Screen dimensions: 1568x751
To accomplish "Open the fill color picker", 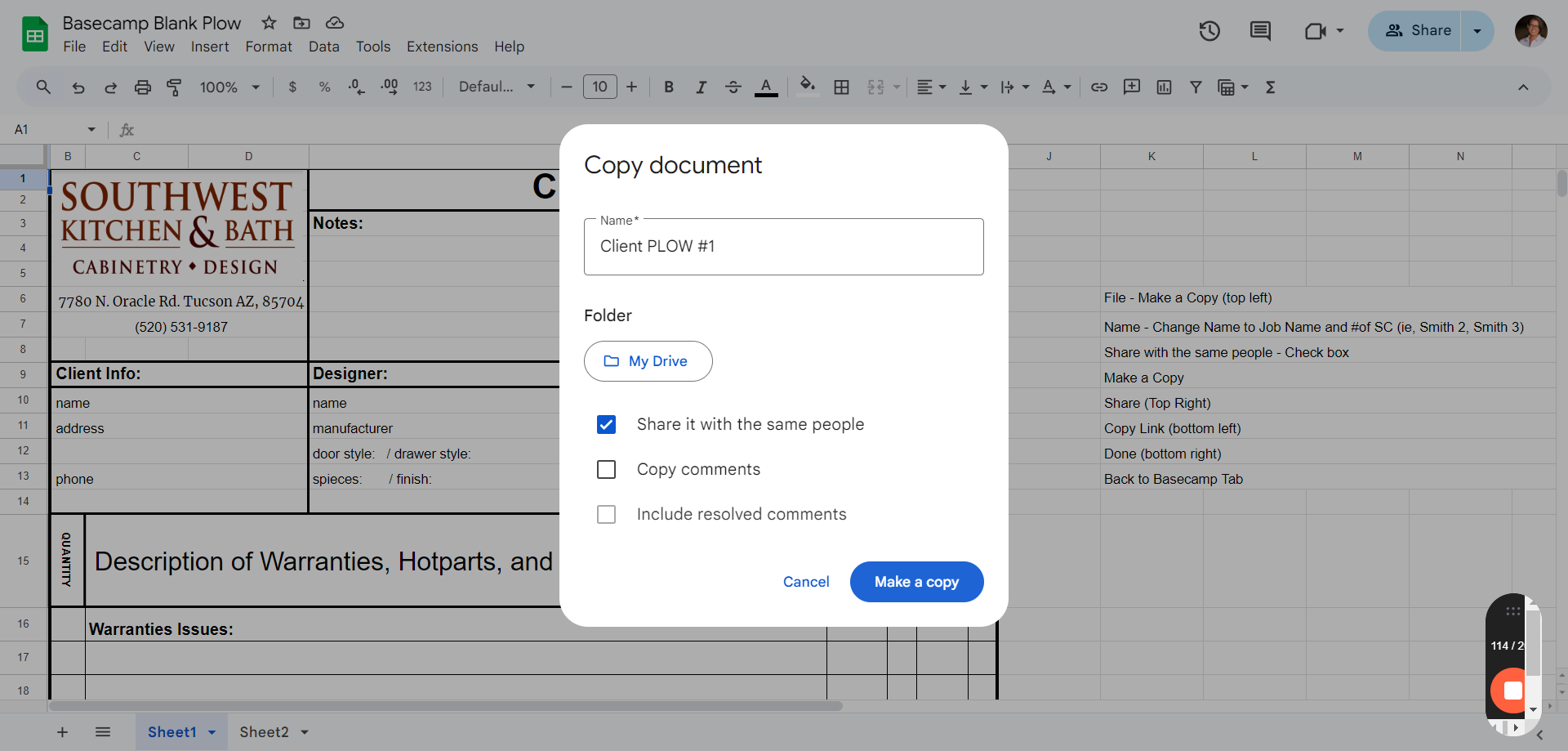I will 808,87.
